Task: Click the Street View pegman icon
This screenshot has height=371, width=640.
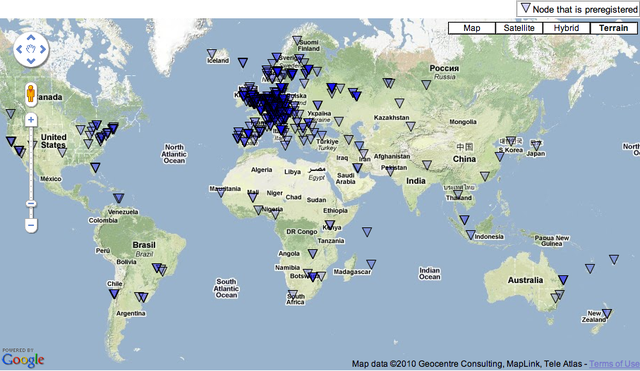Action: pyautogui.click(x=31, y=93)
